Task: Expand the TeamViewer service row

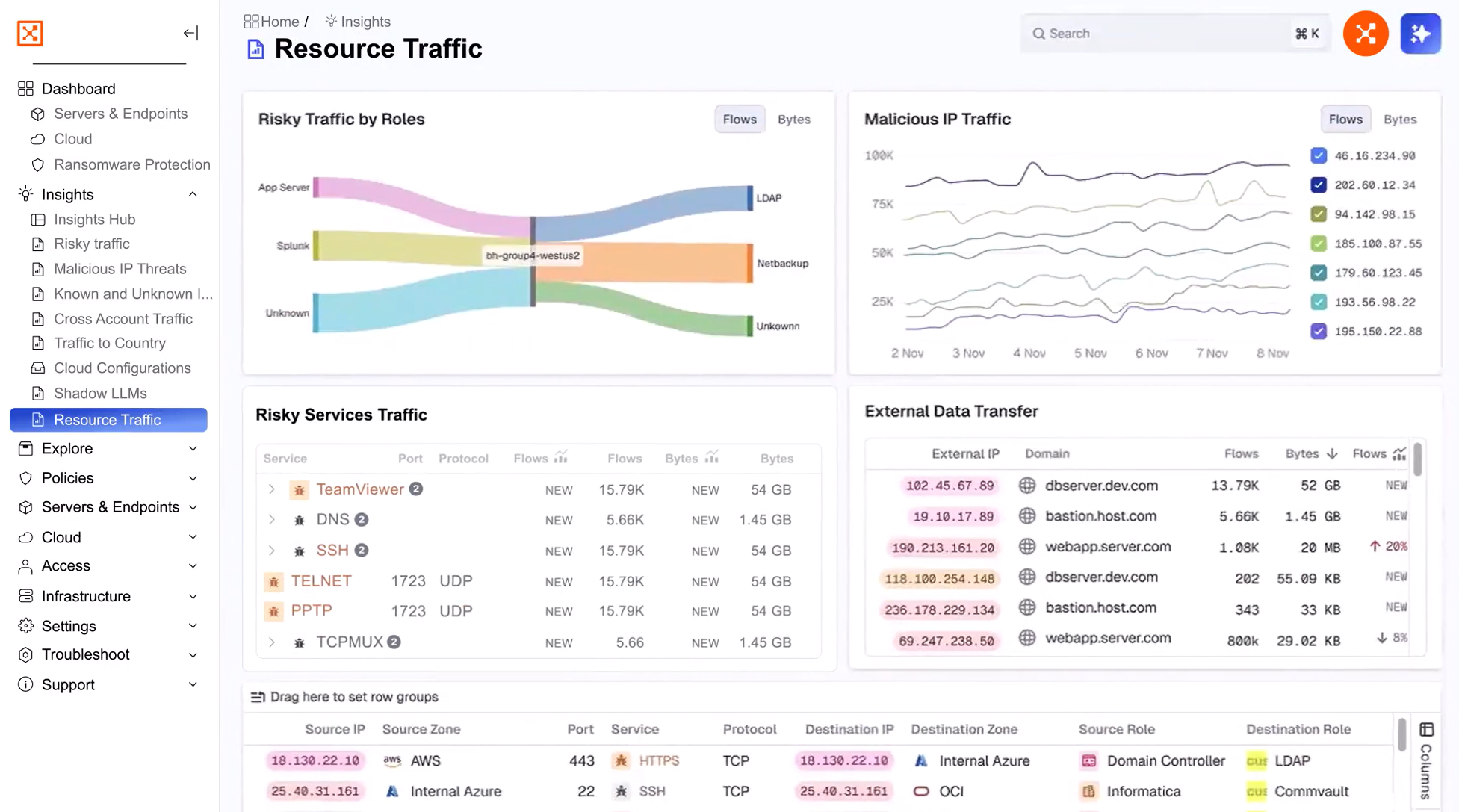Action: pyautogui.click(x=272, y=489)
